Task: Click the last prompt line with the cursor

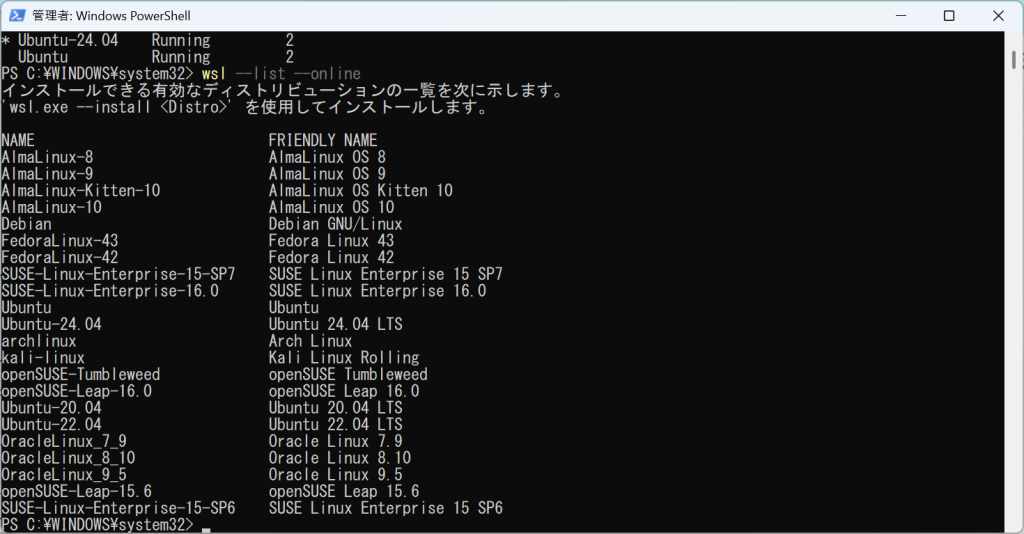Action: [100, 525]
